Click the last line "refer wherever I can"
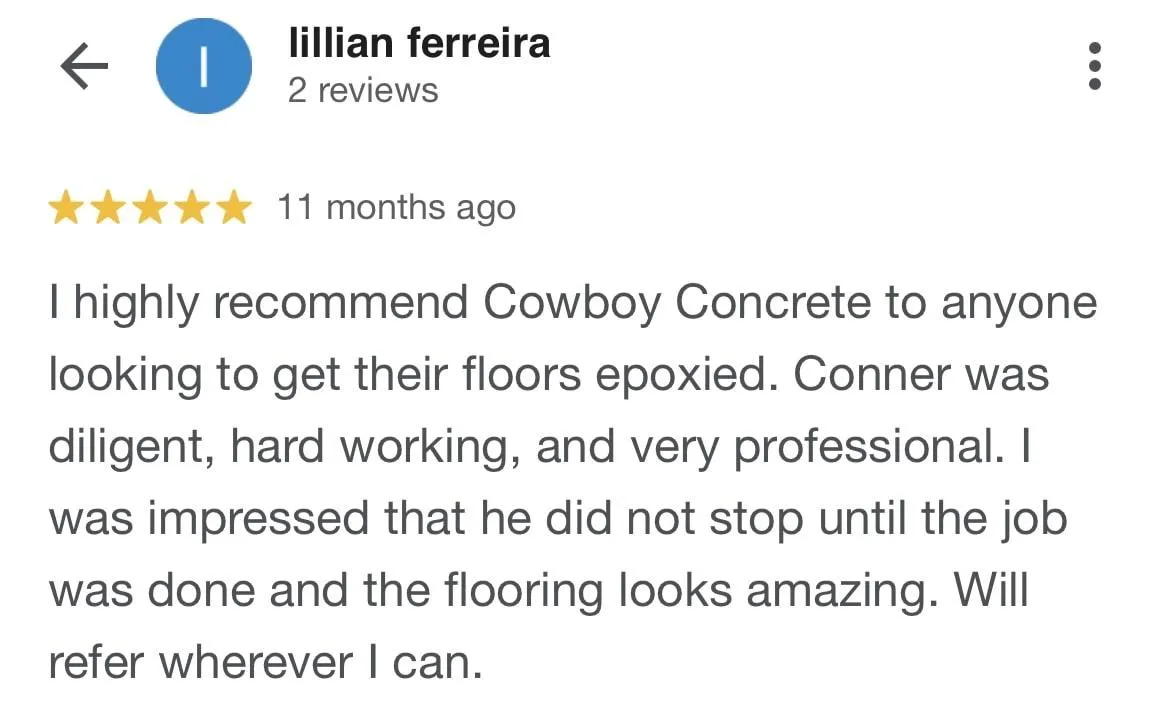Image resolution: width=1166 pixels, height=705 pixels. tap(266, 662)
